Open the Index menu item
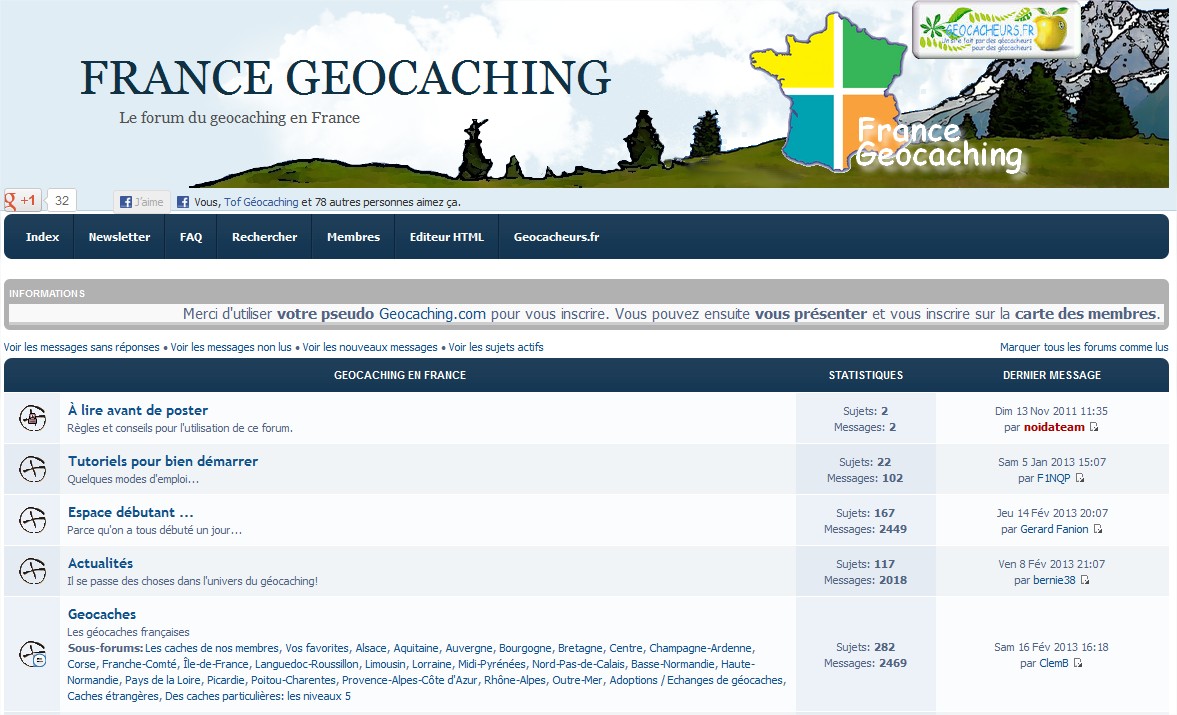 tap(42, 237)
